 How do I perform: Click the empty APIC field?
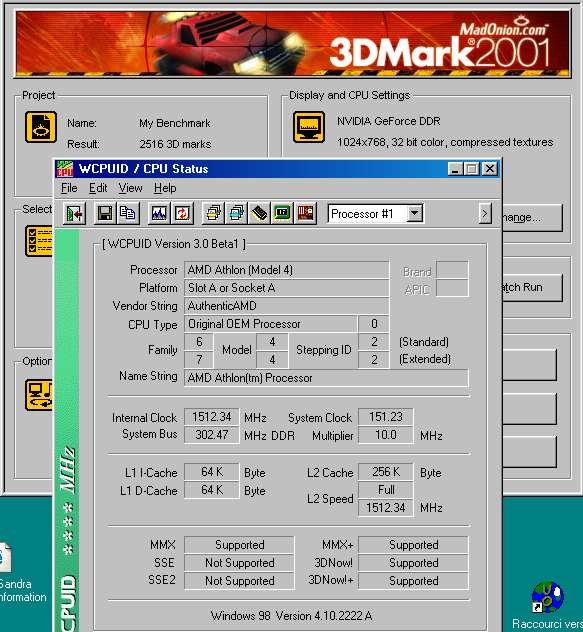(x=452, y=288)
